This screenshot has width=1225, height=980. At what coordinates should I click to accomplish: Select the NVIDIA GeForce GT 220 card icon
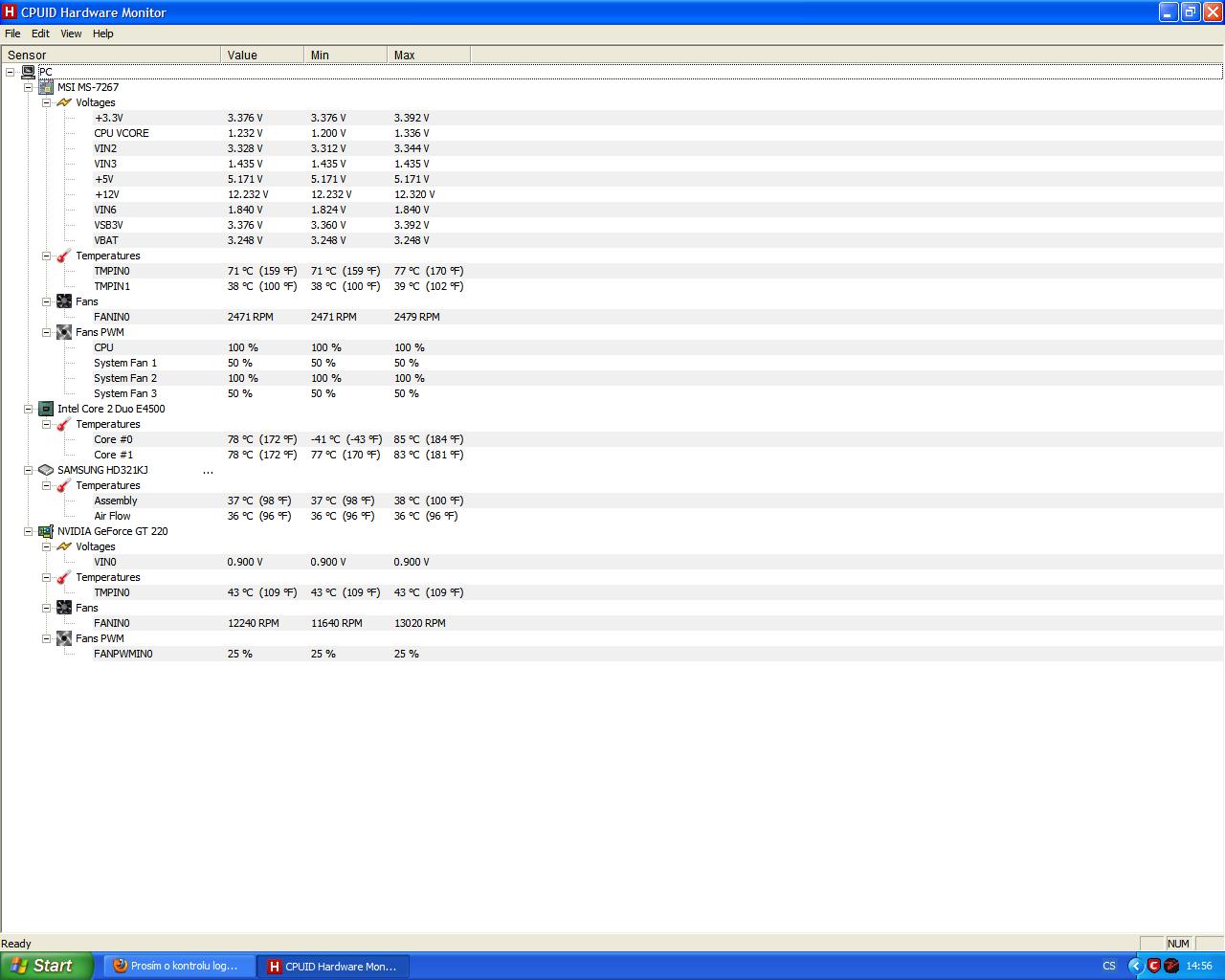46,531
